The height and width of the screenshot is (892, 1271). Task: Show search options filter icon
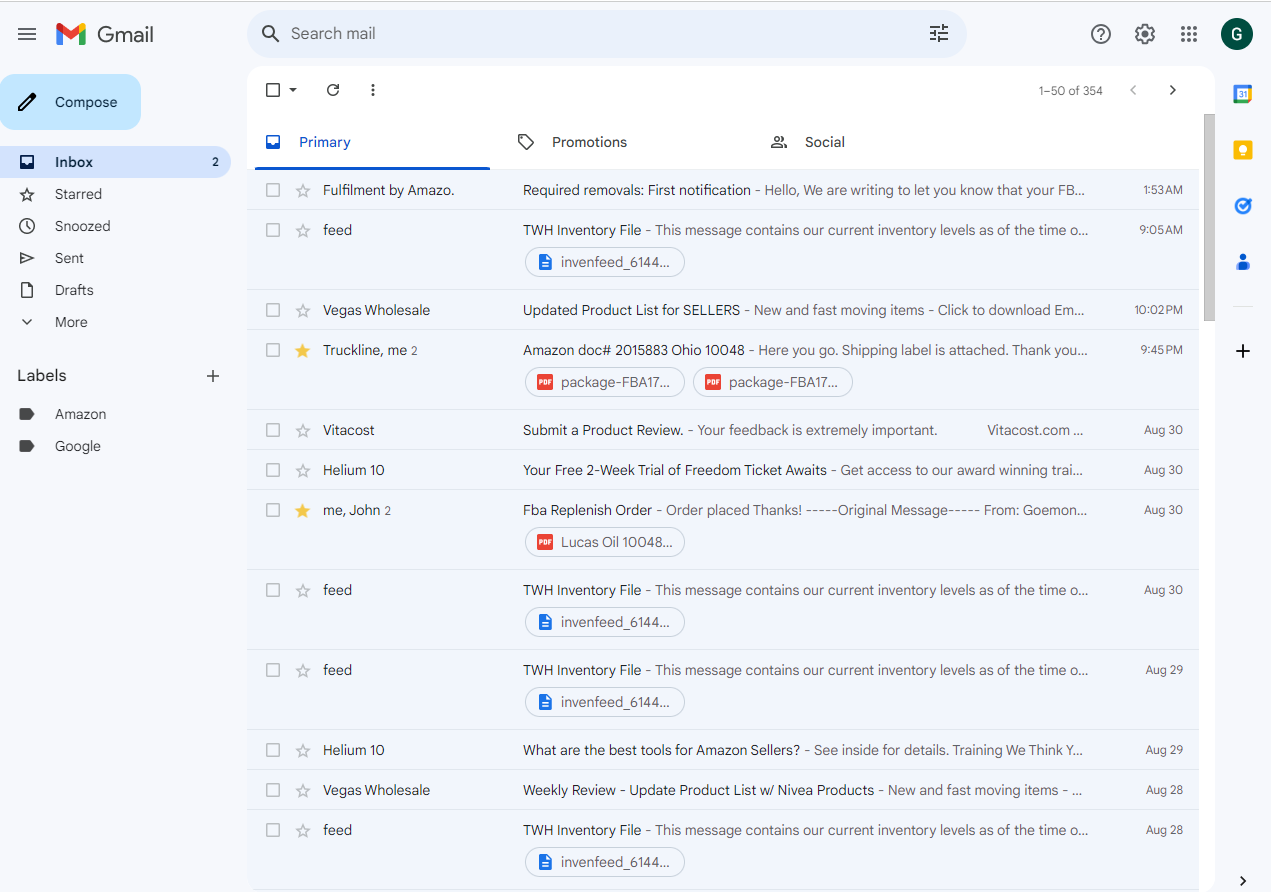(x=938, y=34)
